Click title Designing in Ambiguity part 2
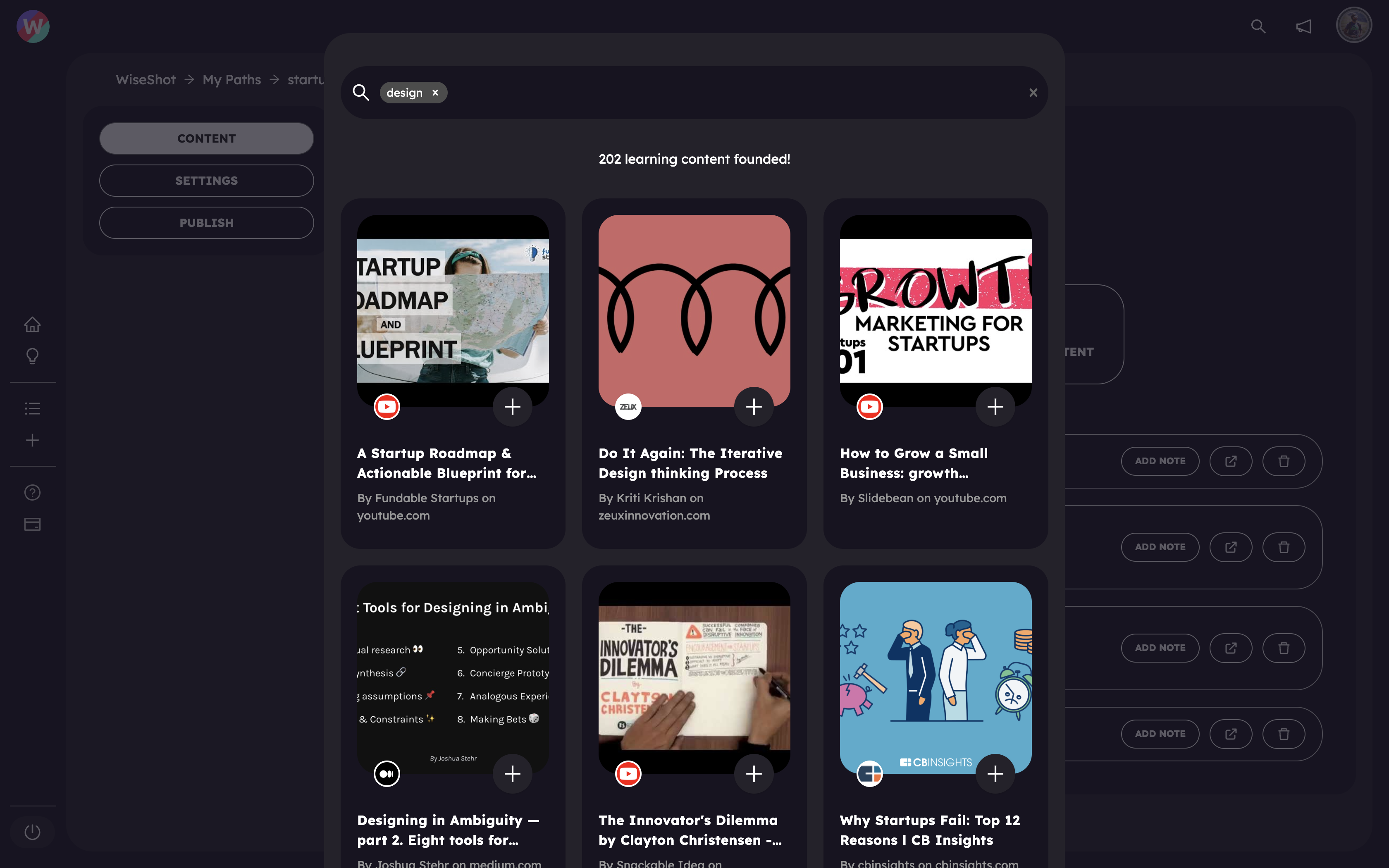The height and width of the screenshot is (868, 1389). (448, 830)
